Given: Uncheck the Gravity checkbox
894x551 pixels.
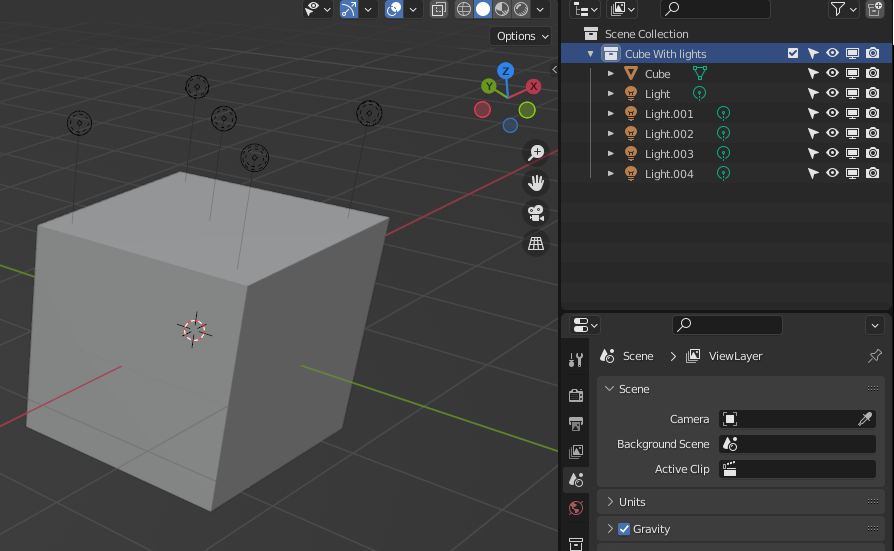Looking at the screenshot, I should pyautogui.click(x=624, y=529).
